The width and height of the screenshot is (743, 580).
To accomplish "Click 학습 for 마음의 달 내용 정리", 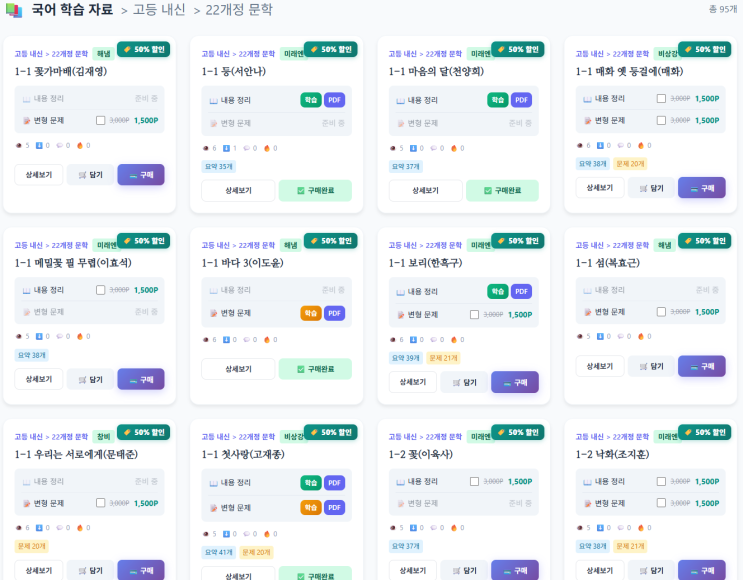I will click(498, 100).
